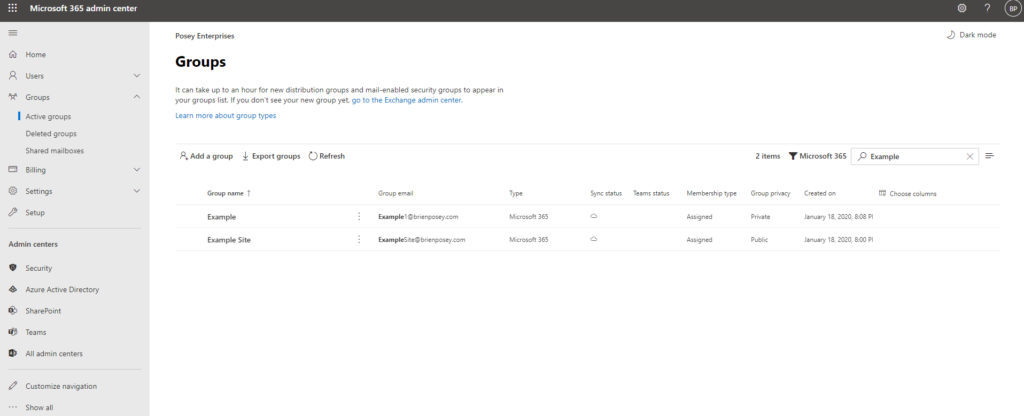The width and height of the screenshot is (1024, 416).
Task: Click the search magnifier icon
Action: tap(863, 156)
